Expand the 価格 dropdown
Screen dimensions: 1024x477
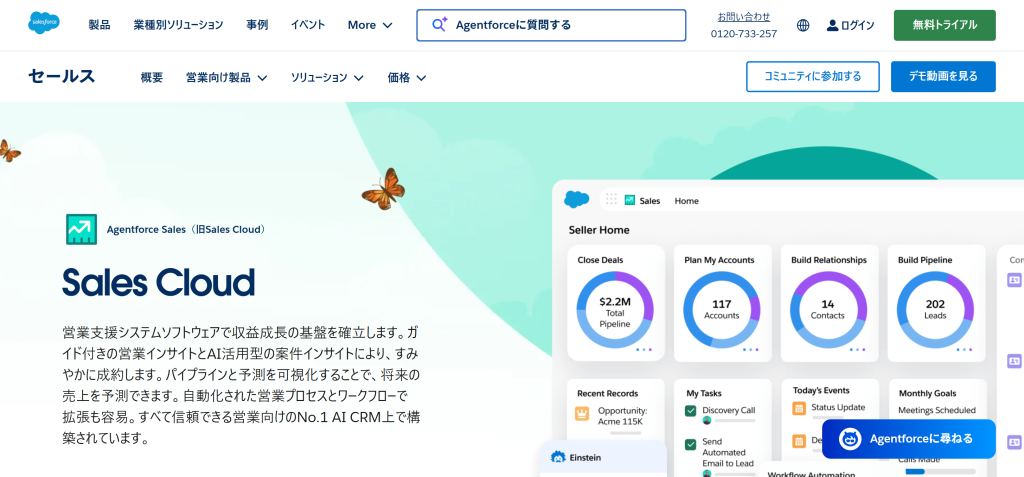coord(407,77)
